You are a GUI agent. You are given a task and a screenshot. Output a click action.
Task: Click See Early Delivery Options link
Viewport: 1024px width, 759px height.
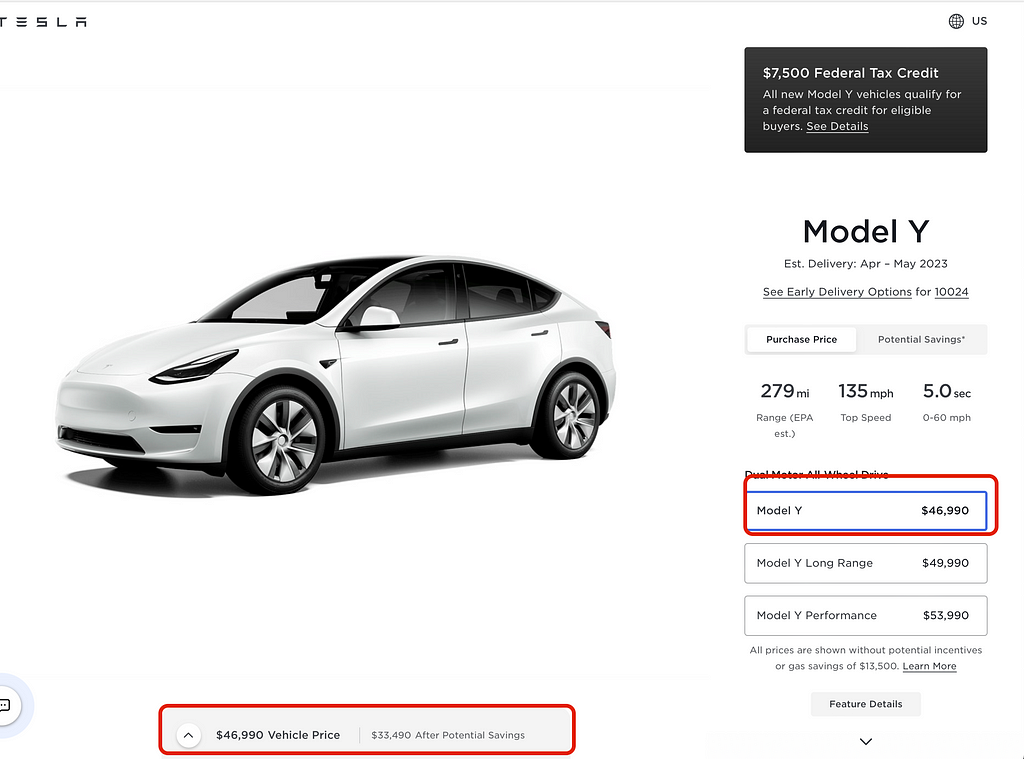(x=836, y=292)
